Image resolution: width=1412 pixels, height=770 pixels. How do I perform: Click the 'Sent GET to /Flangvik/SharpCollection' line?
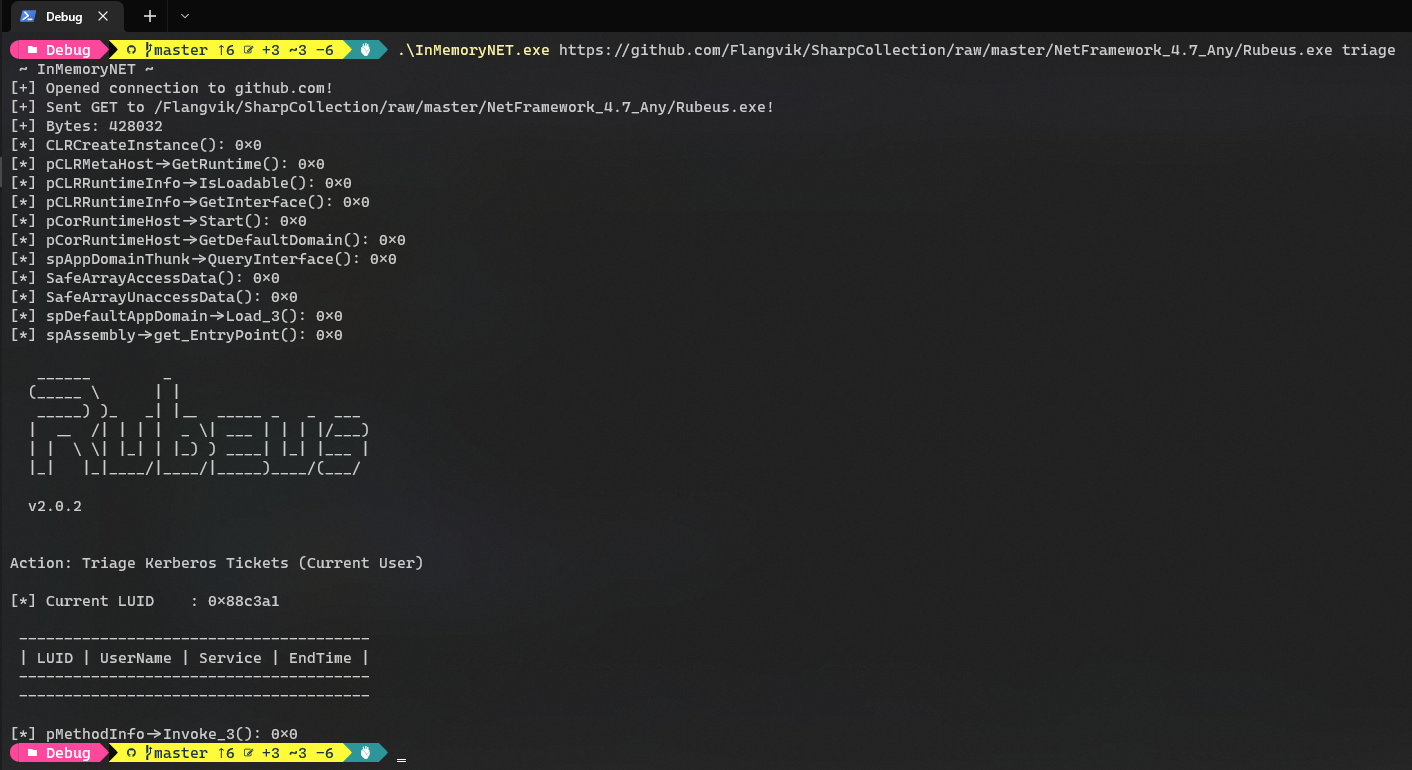(x=392, y=107)
